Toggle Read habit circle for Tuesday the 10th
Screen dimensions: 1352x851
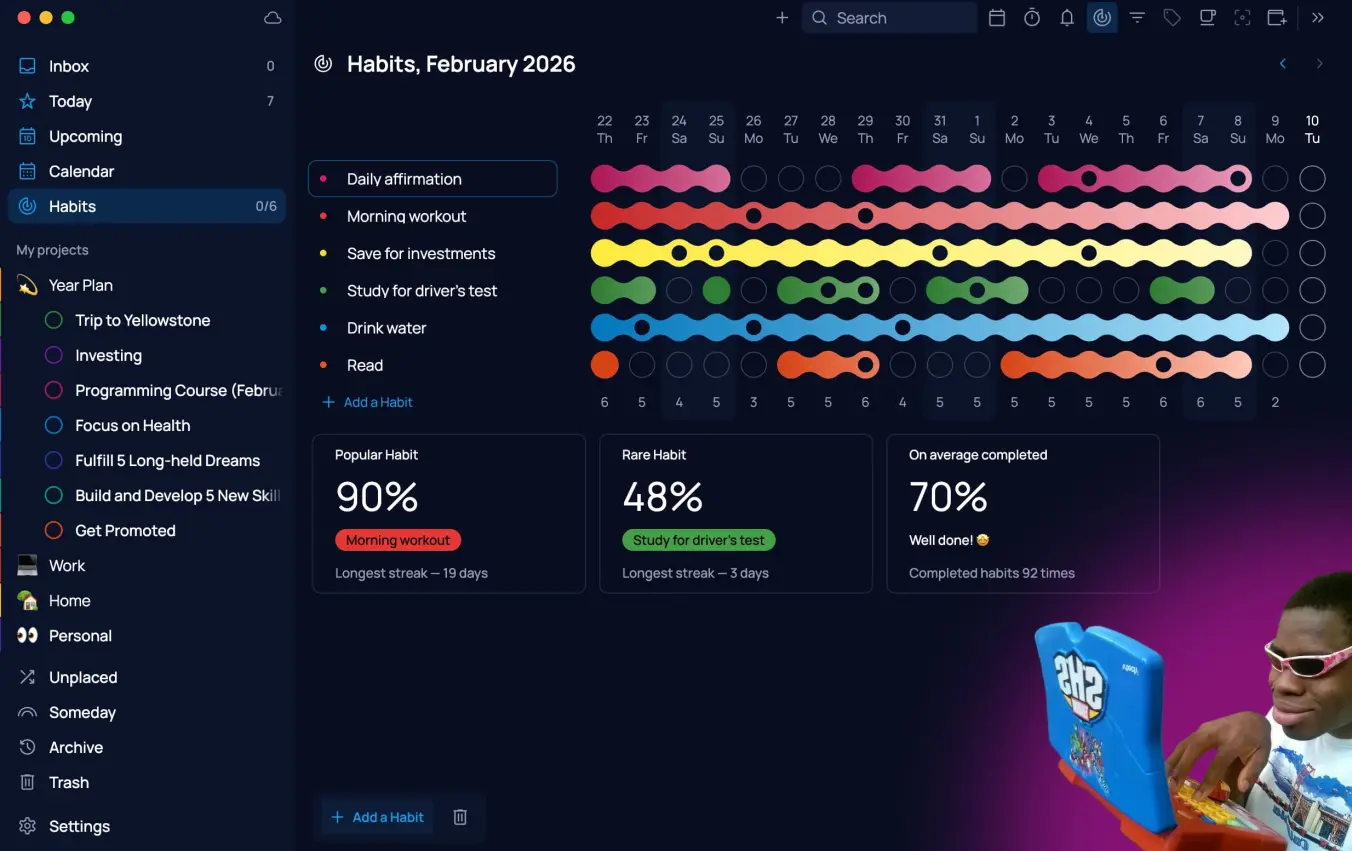(1312, 365)
